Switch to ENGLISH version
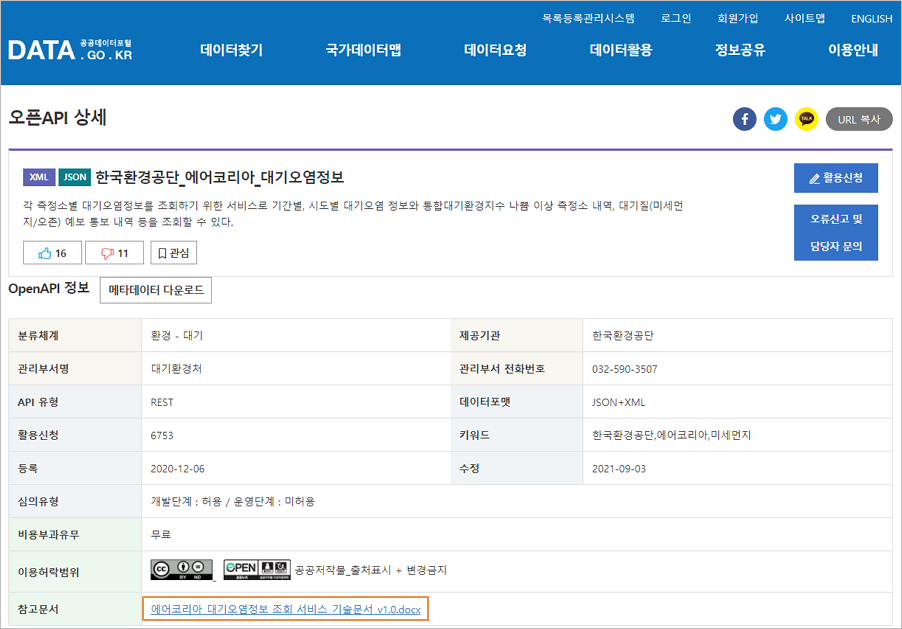This screenshot has width=902, height=629. pyautogui.click(x=872, y=19)
